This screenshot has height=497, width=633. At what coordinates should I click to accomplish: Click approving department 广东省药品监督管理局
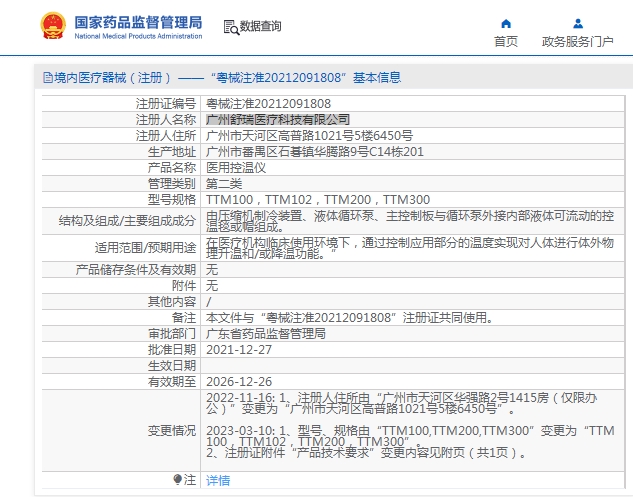pos(266,333)
